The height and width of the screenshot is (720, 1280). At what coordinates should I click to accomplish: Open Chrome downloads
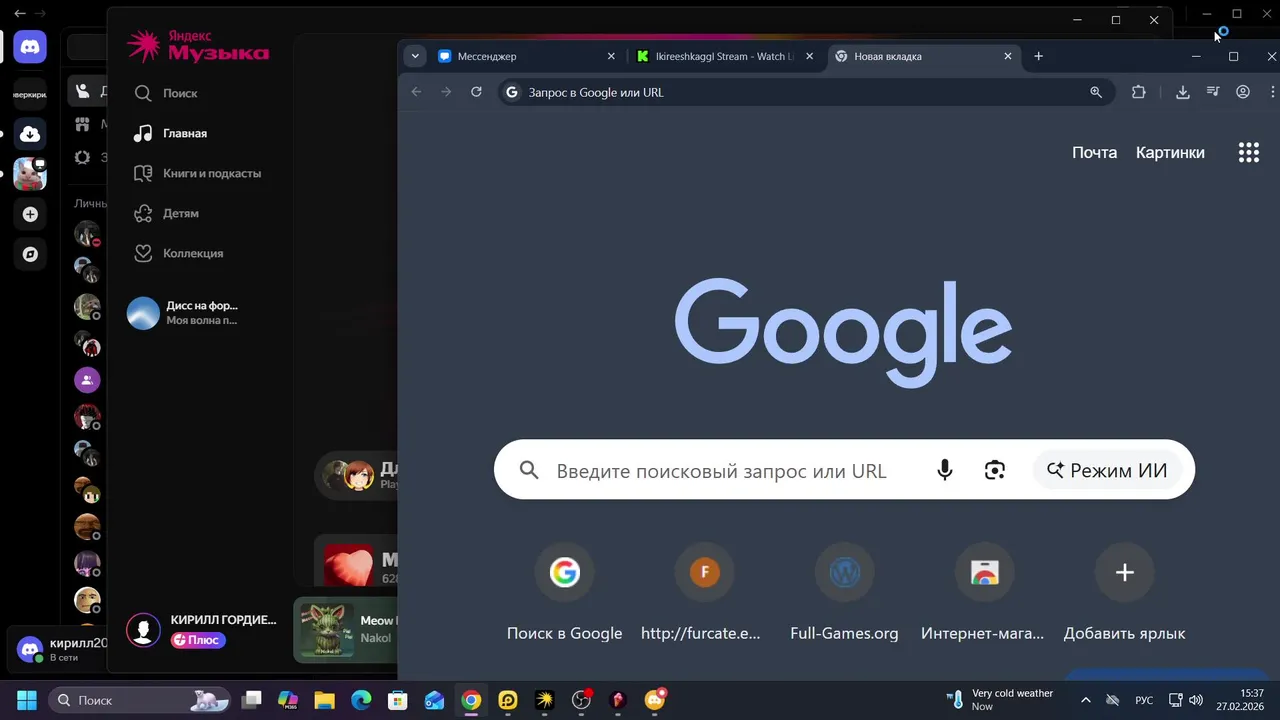click(x=1183, y=92)
